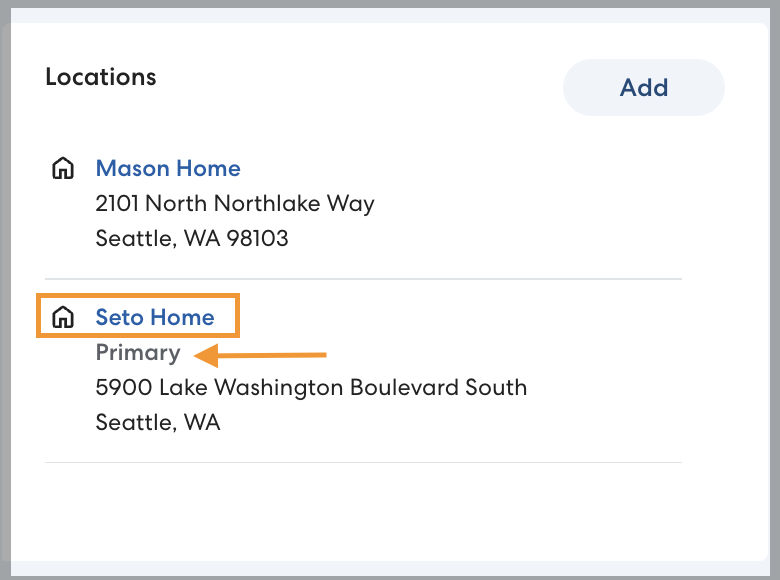This screenshot has height=580, width=780.
Task: Click the house icon beside Seto Home
Action: (x=63, y=318)
